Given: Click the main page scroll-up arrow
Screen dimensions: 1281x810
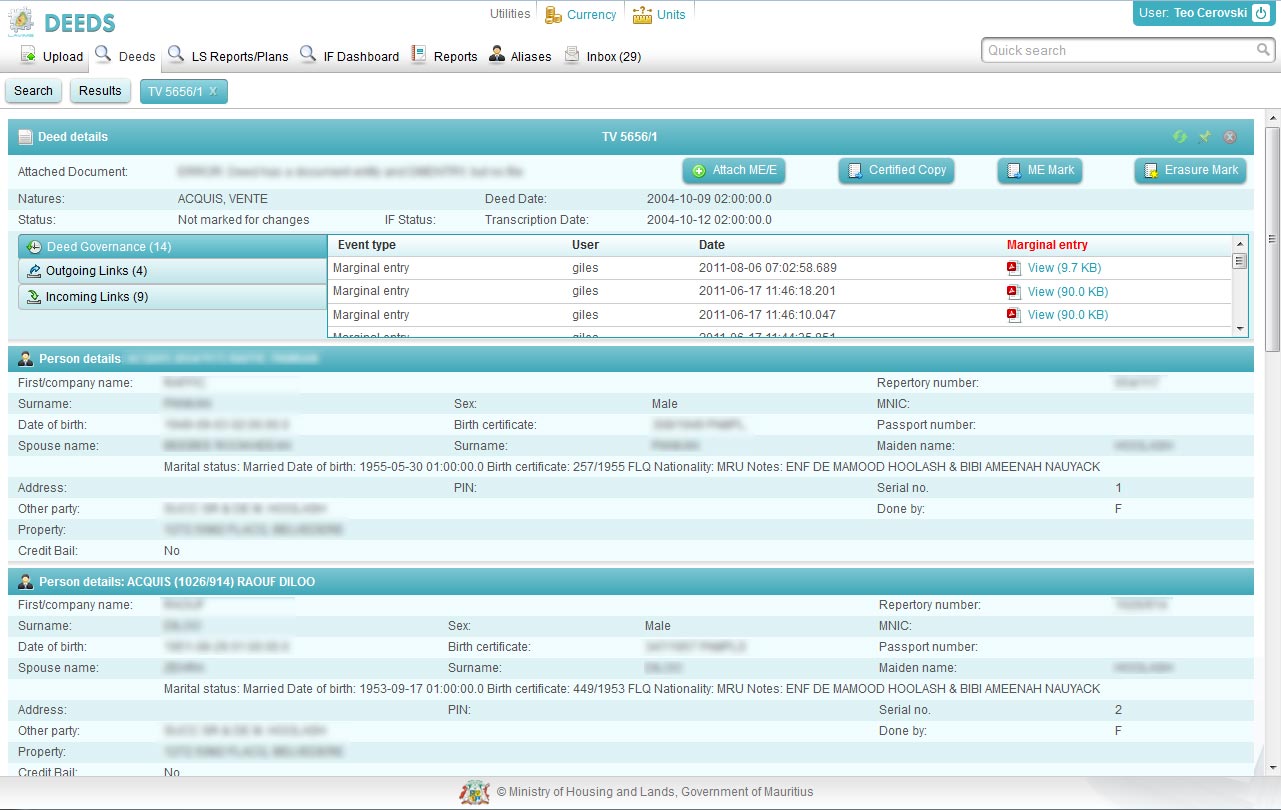Looking at the screenshot, I should (1273, 117).
